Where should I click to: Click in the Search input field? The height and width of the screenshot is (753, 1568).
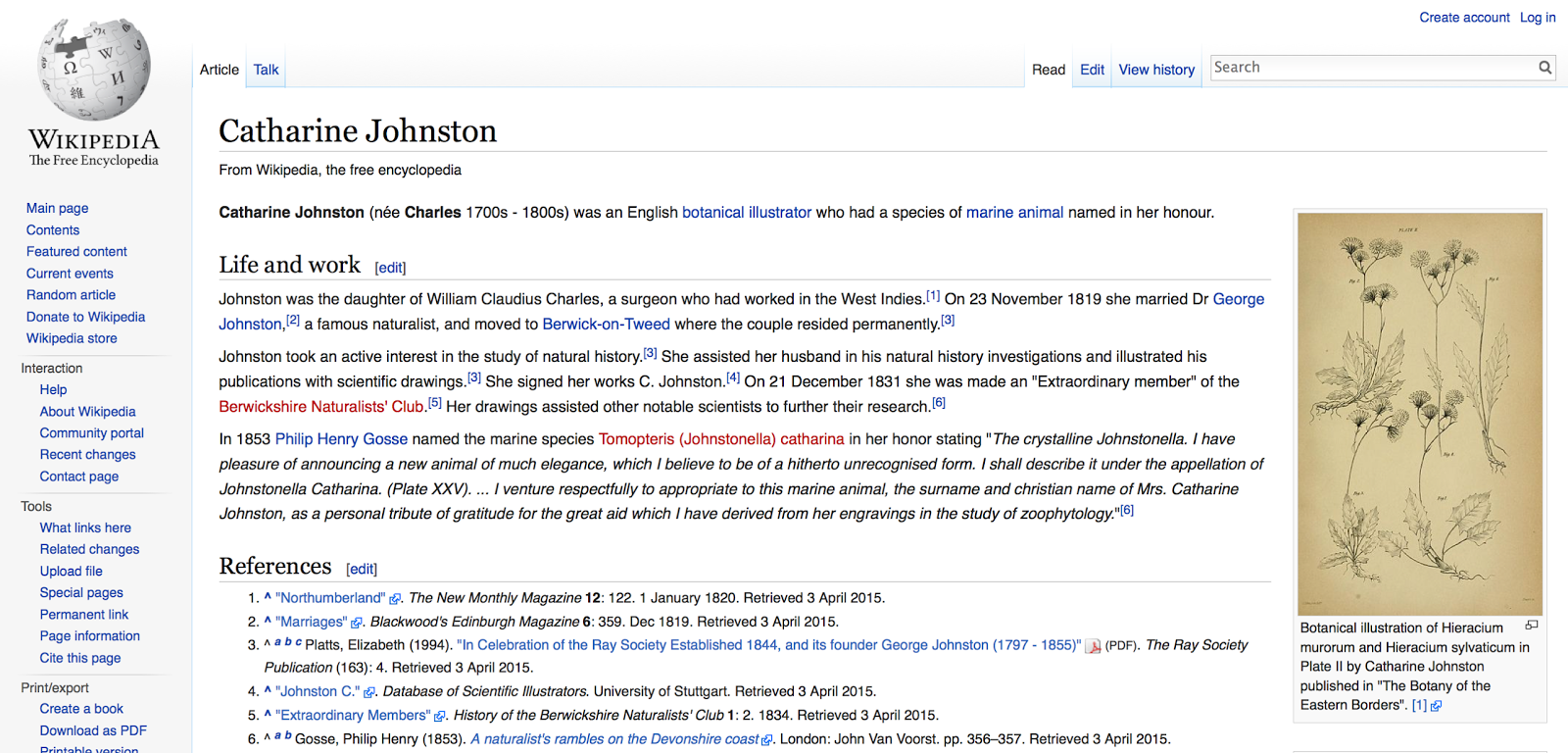(x=1372, y=68)
